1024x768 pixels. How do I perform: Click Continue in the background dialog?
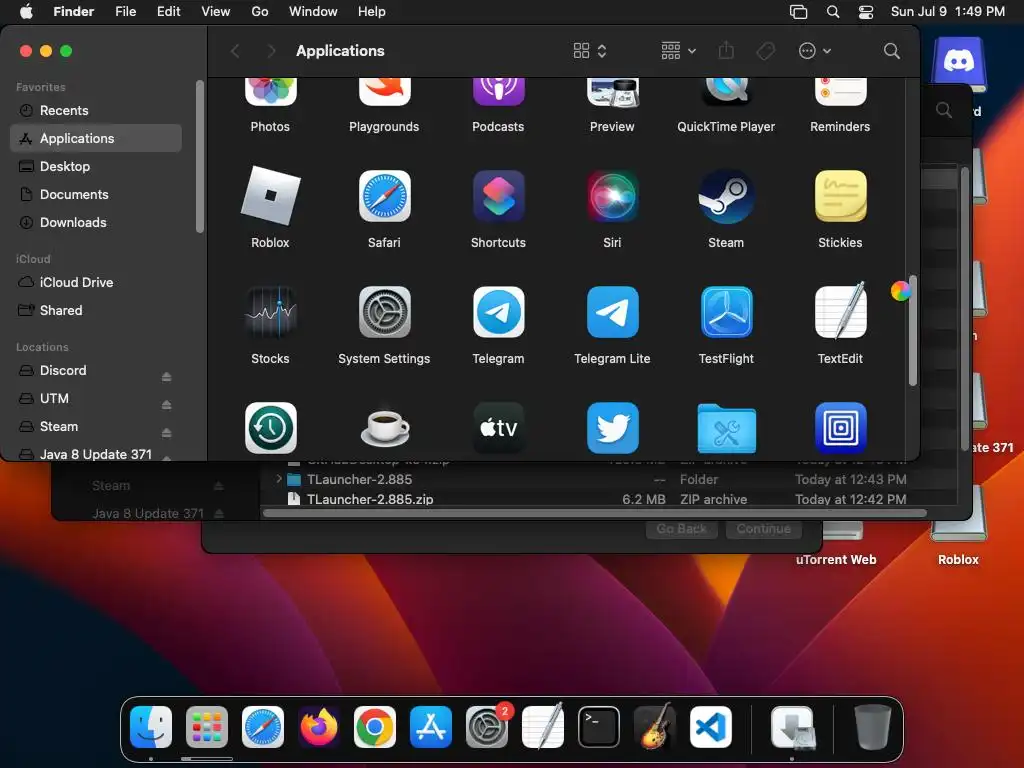pos(763,528)
